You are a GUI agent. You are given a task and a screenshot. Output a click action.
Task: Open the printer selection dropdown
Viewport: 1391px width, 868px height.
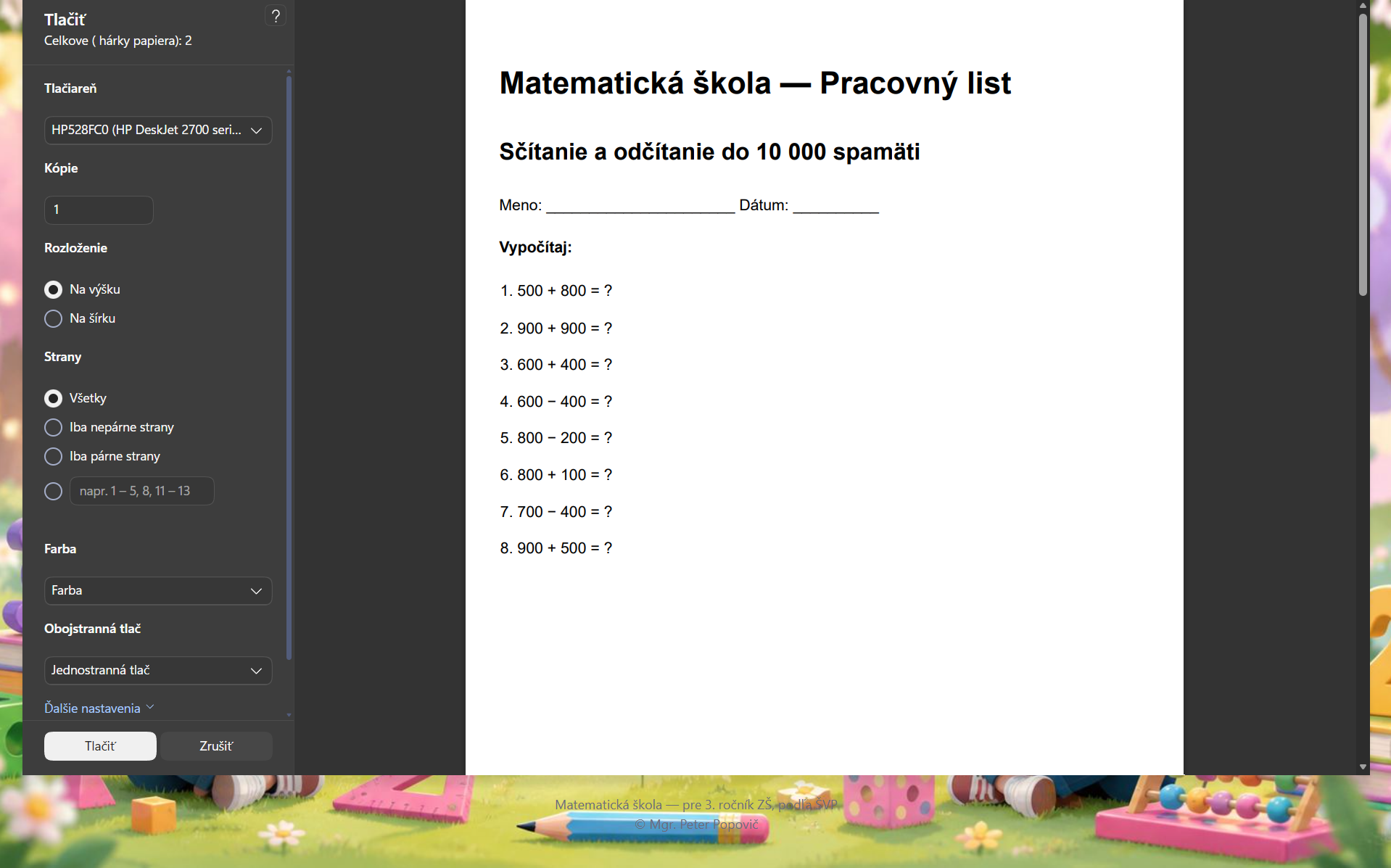click(x=158, y=131)
